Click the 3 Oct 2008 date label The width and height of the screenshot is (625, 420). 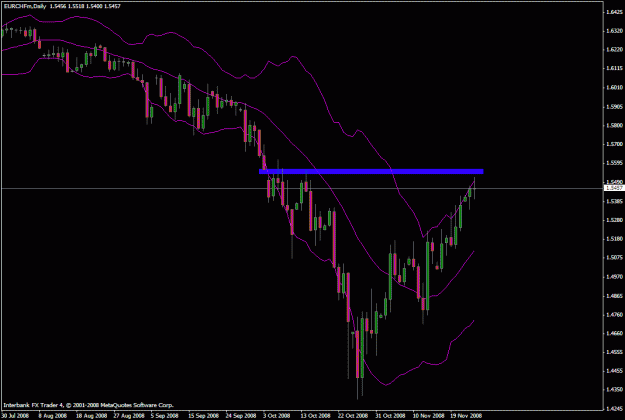[277, 416]
